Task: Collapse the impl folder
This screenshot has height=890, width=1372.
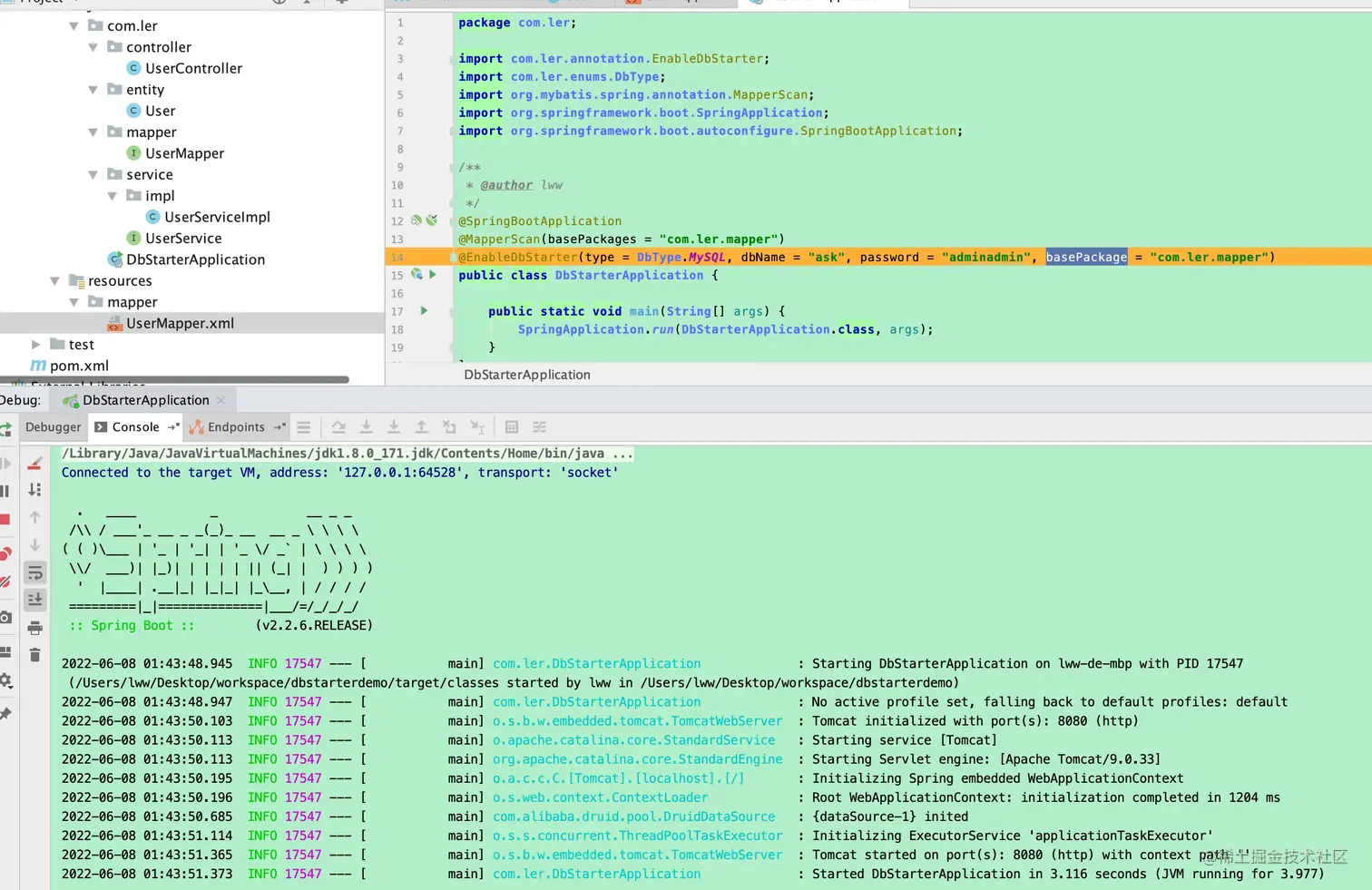Action: [112, 196]
